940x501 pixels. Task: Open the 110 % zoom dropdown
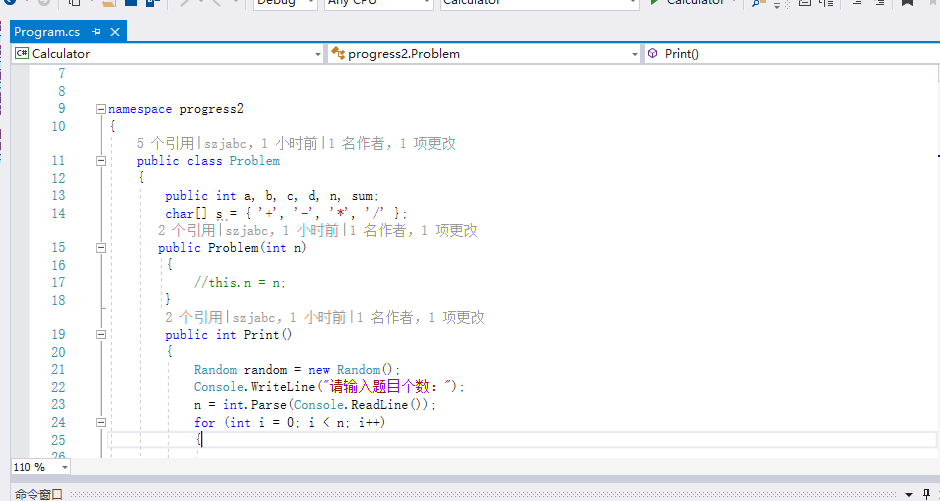(64, 467)
